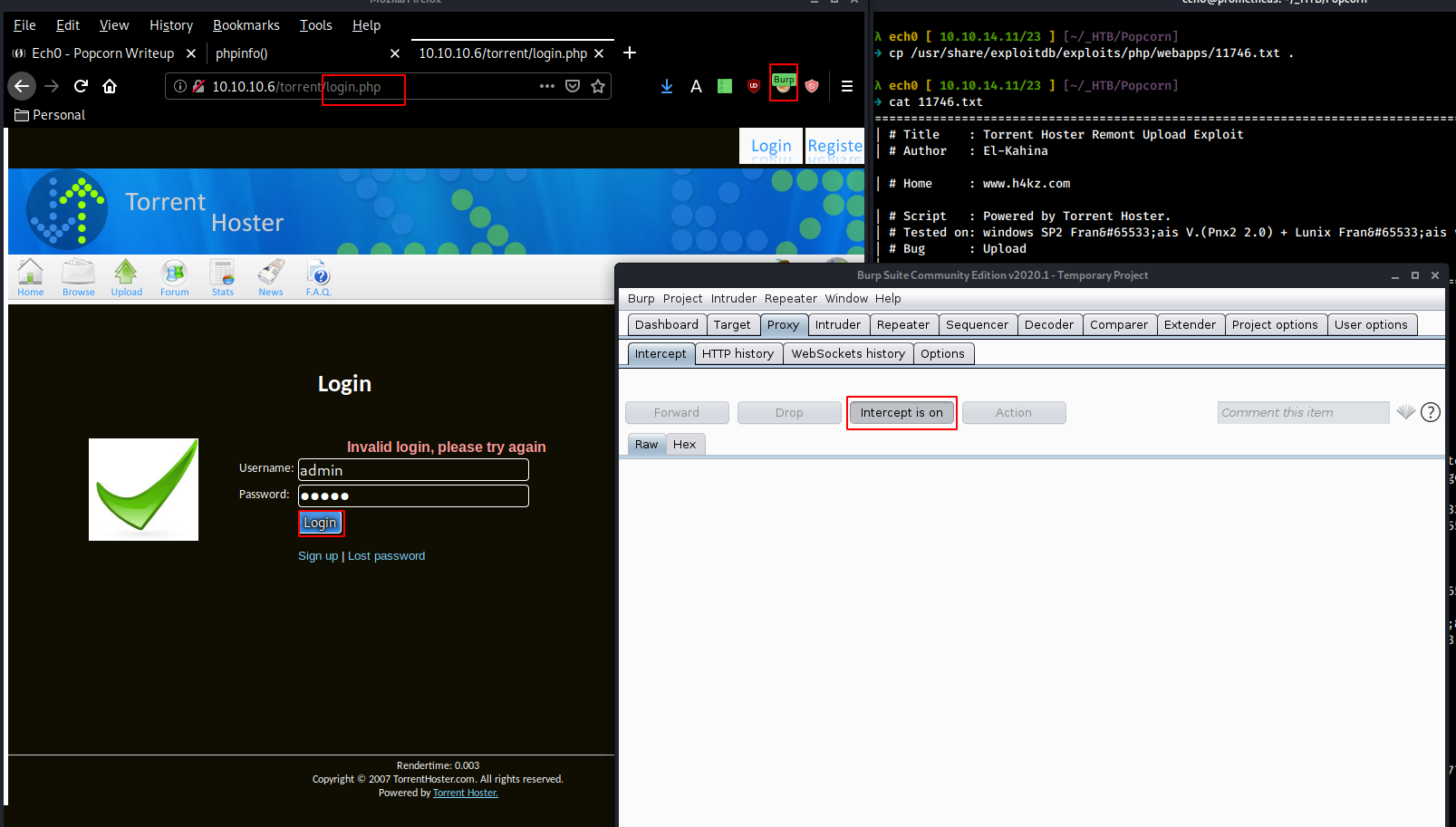Switch to the Burp Intruder tab
Image resolution: width=1456 pixels, height=827 pixels.
click(x=838, y=324)
